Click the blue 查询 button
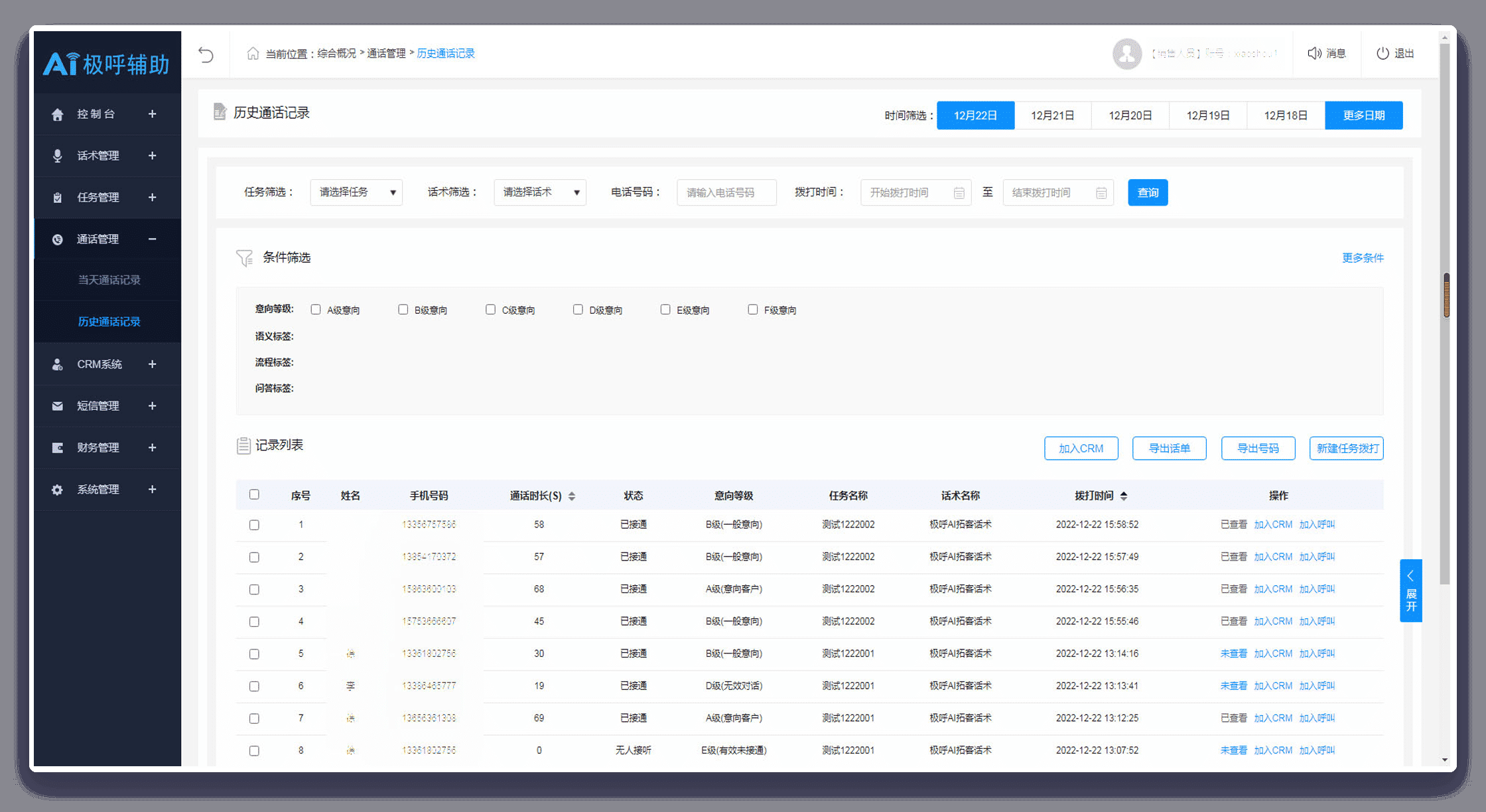The height and width of the screenshot is (812, 1486). click(x=1148, y=192)
